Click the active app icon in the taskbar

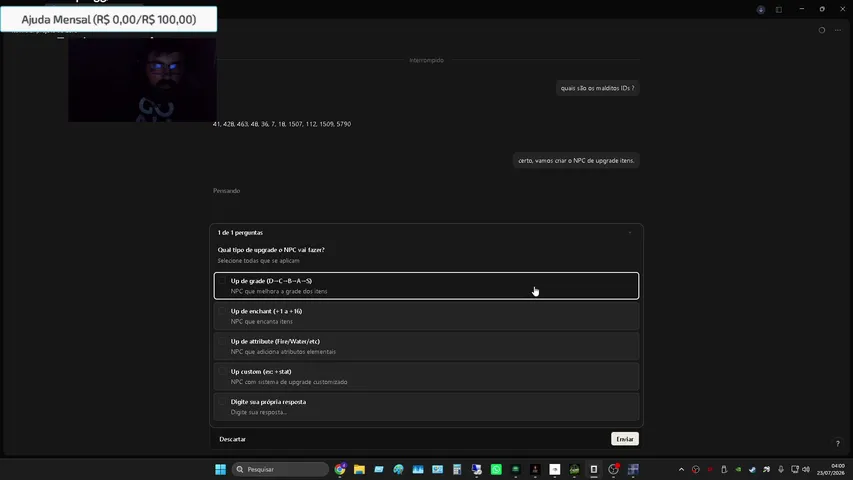point(594,469)
